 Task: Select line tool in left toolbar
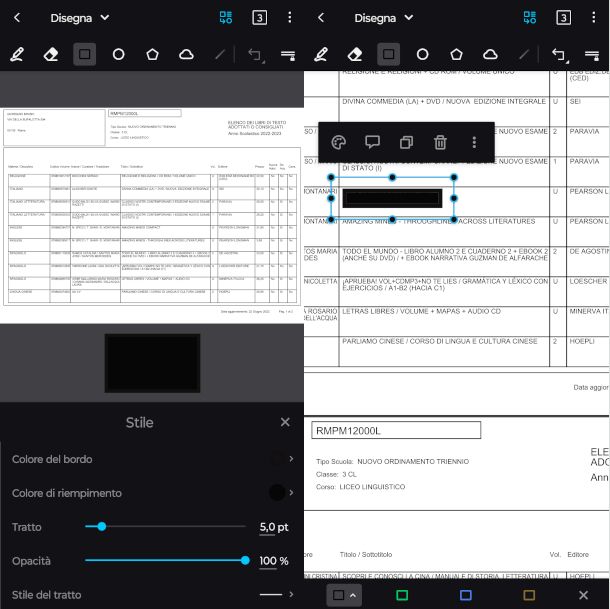[220, 54]
